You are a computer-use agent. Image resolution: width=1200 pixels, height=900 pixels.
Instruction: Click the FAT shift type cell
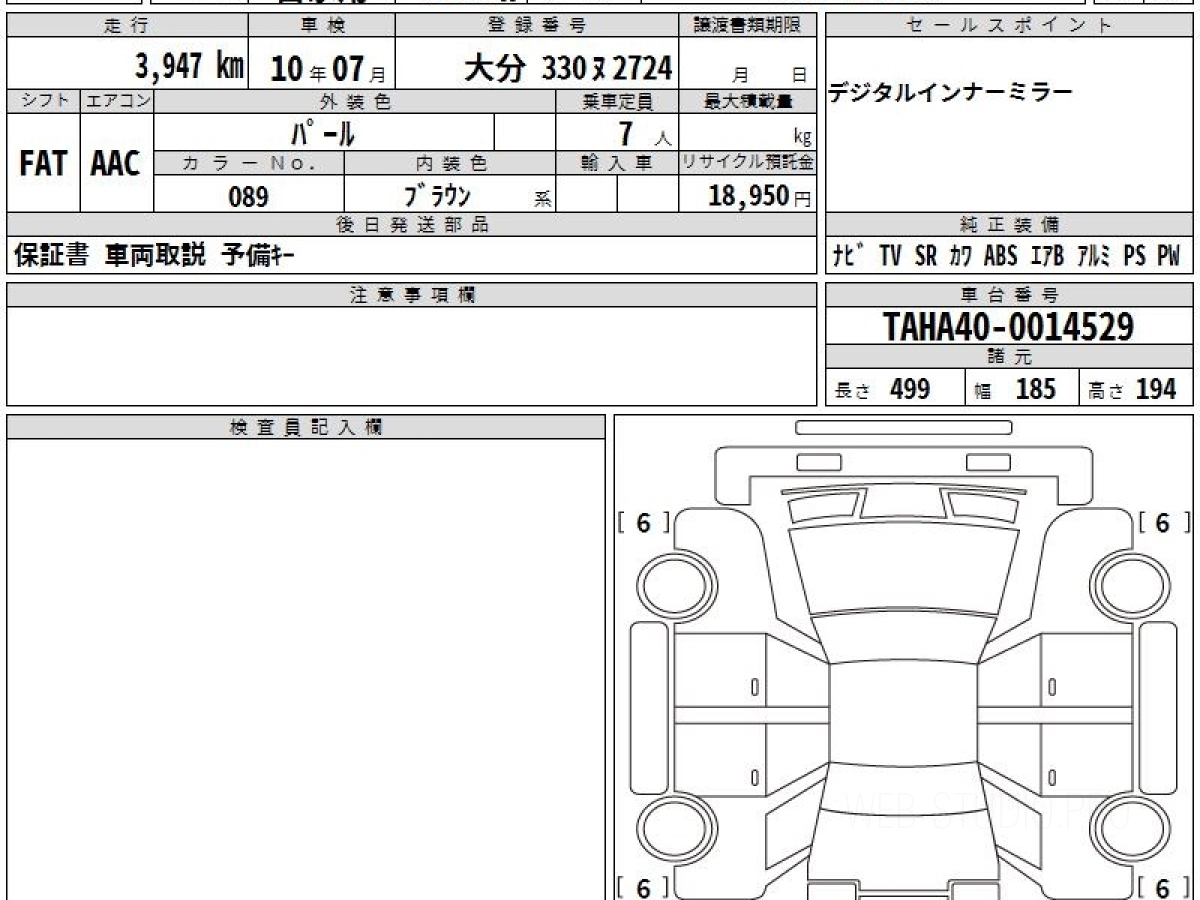coord(43,164)
